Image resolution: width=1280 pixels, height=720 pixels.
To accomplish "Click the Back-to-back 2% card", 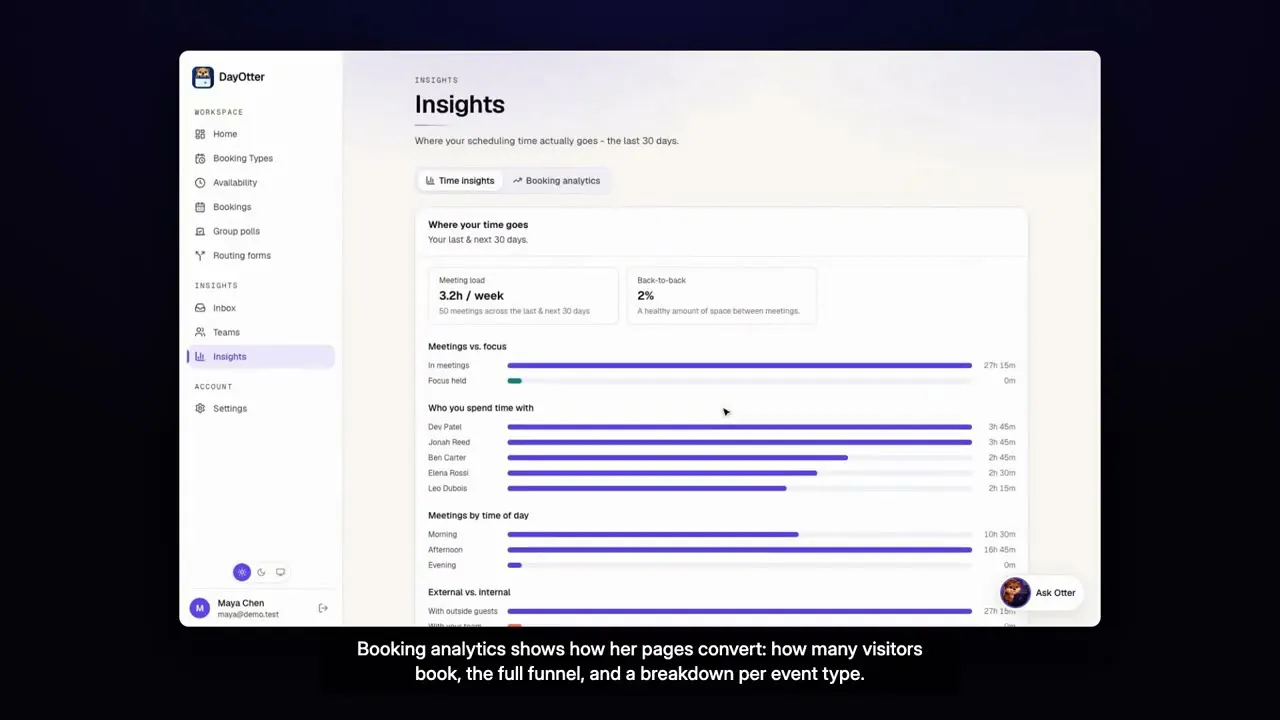I will [721, 295].
